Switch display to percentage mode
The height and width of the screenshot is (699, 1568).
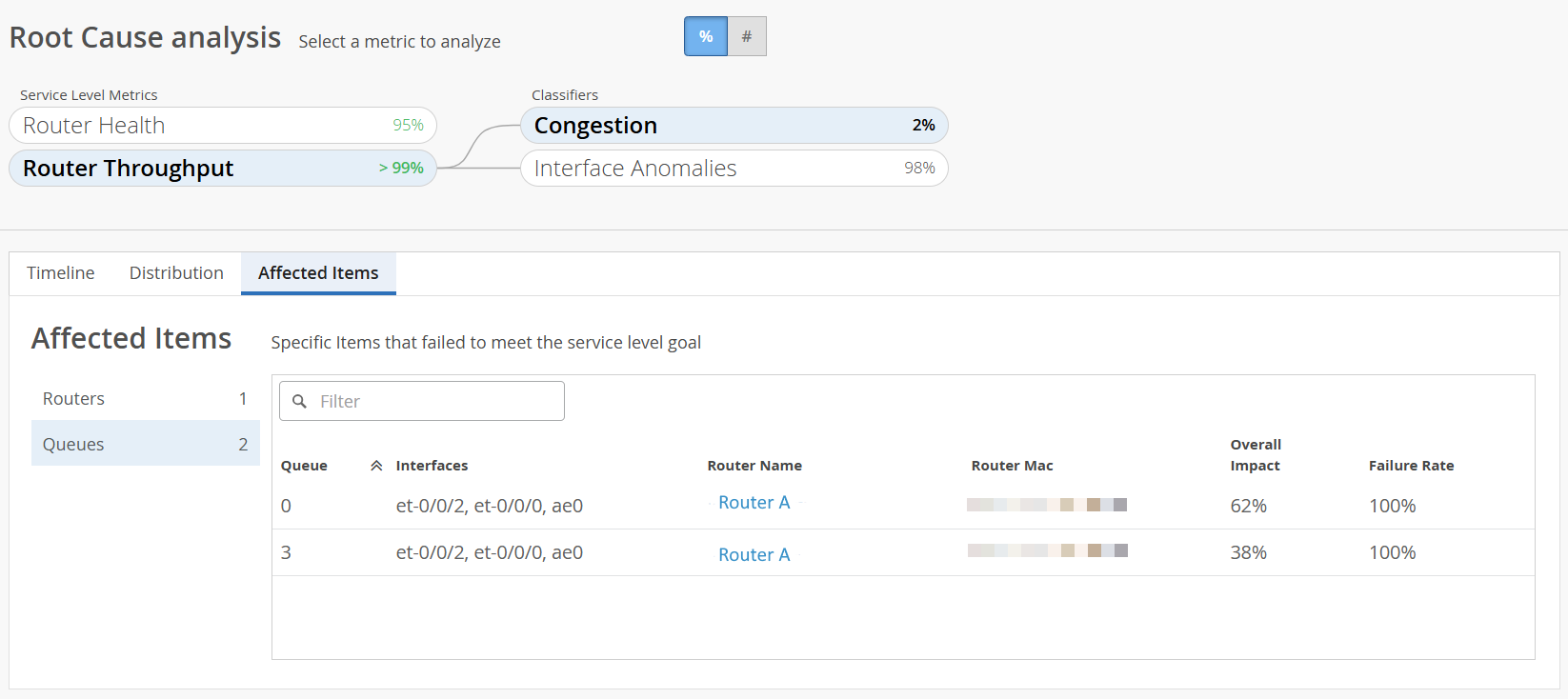click(x=706, y=36)
